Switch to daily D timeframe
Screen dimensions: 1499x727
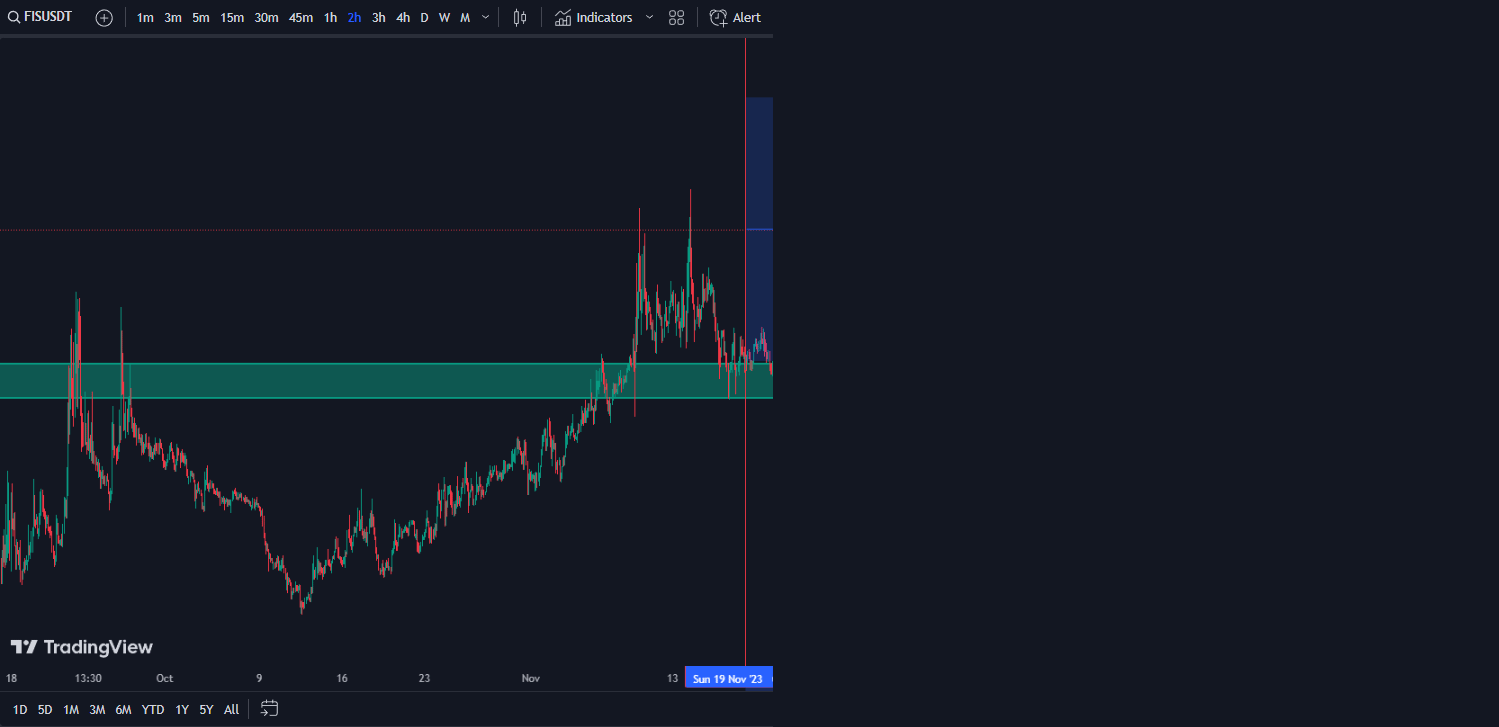[x=424, y=18]
